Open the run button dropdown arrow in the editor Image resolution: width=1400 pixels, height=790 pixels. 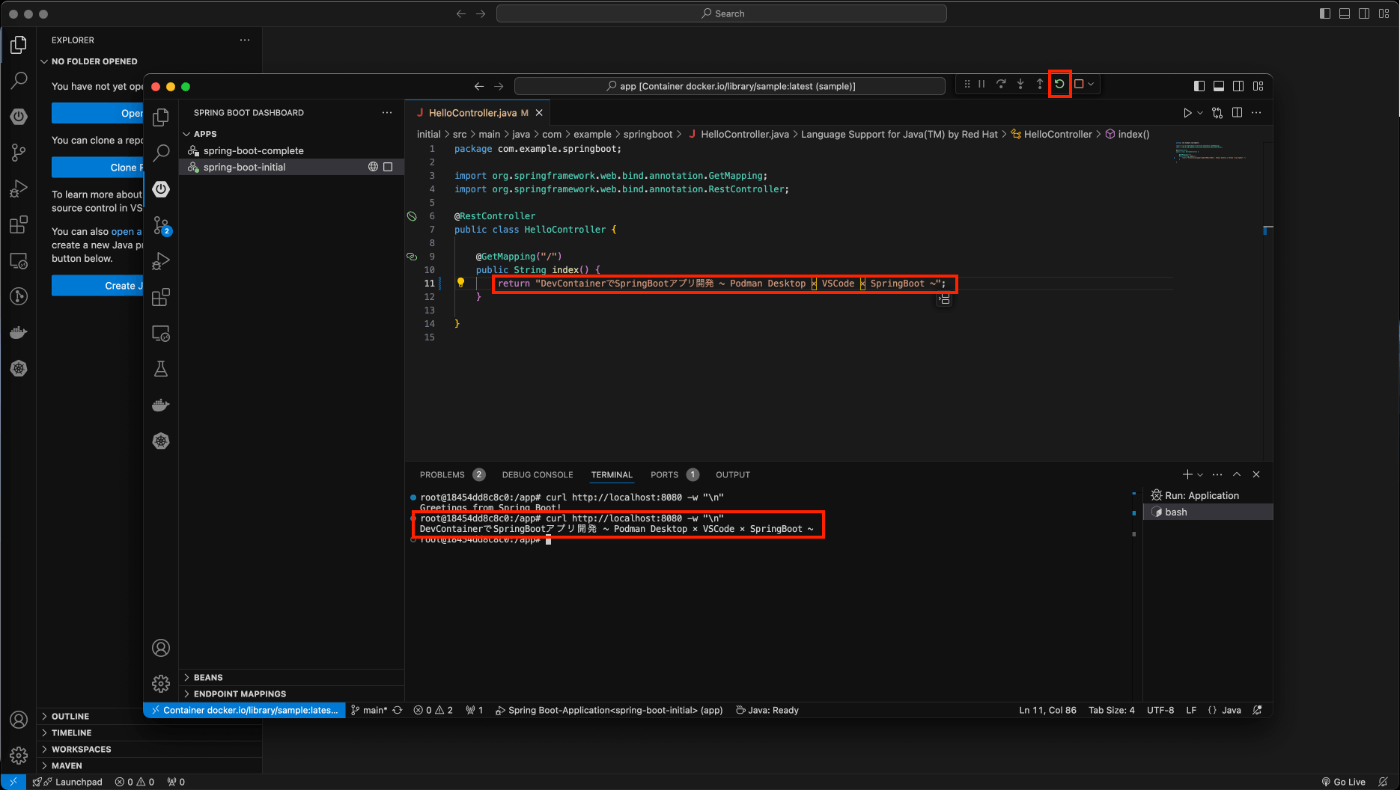coord(1200,113)
